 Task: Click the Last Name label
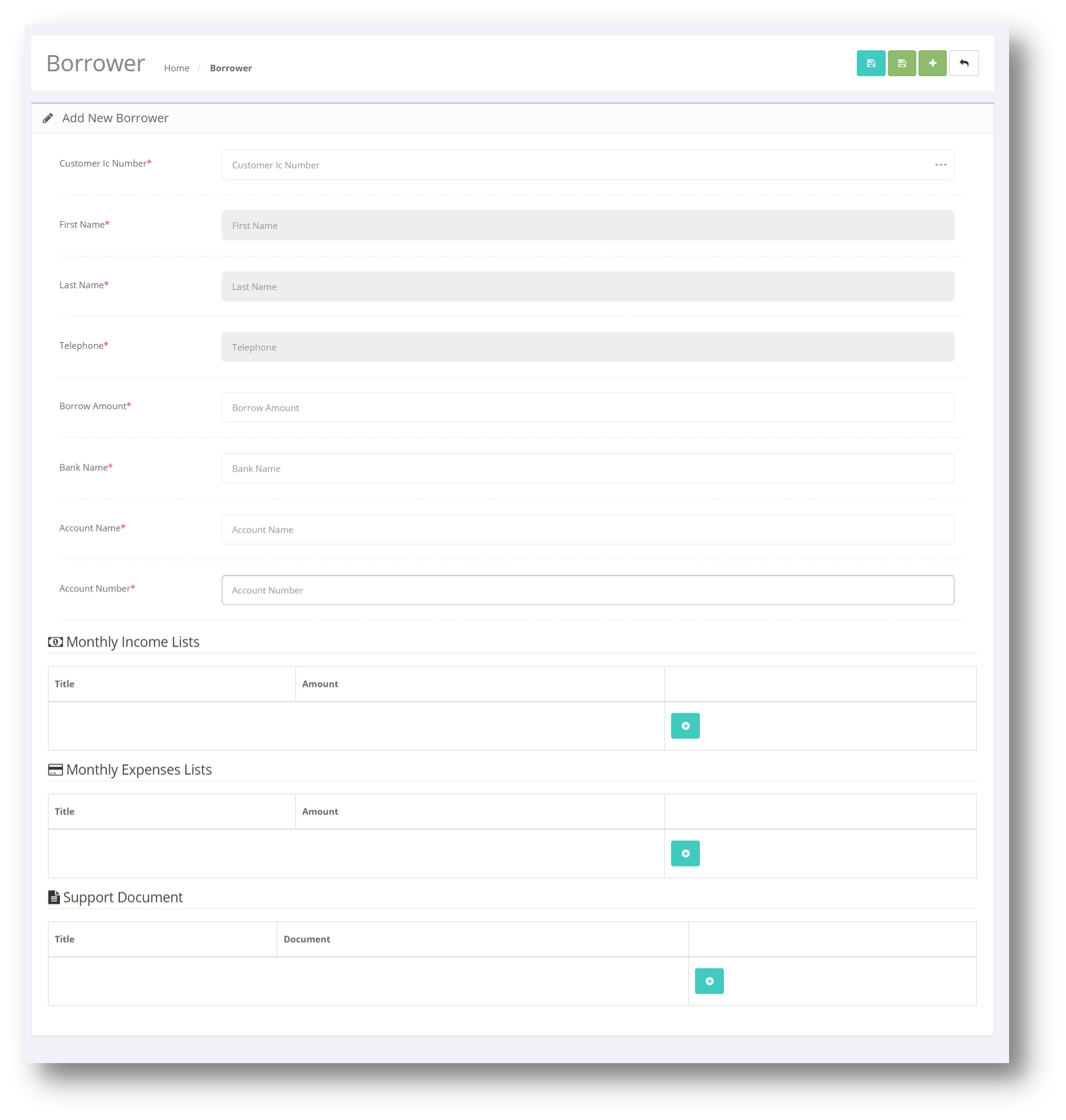pyautogui.click(x=84, y=285)
